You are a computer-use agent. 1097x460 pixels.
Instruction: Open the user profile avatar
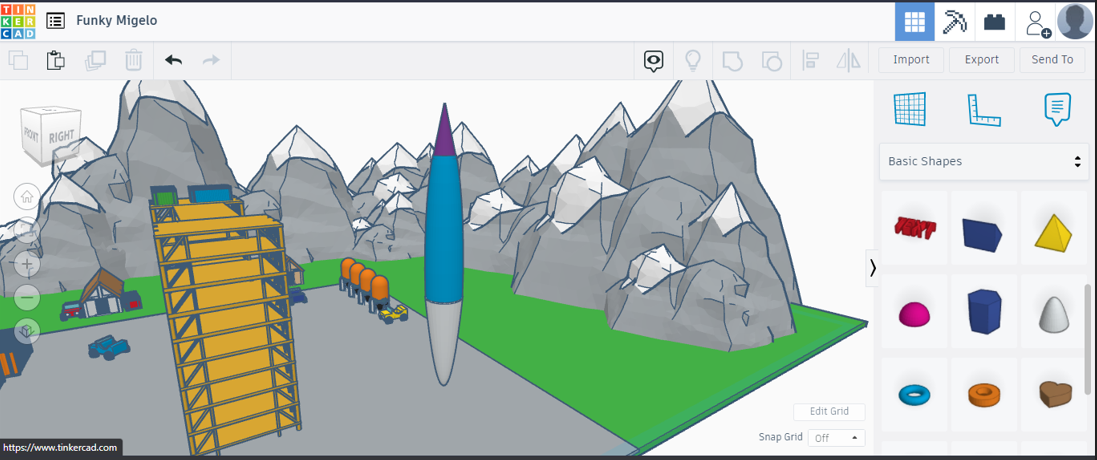click(x=1076, y=22)
